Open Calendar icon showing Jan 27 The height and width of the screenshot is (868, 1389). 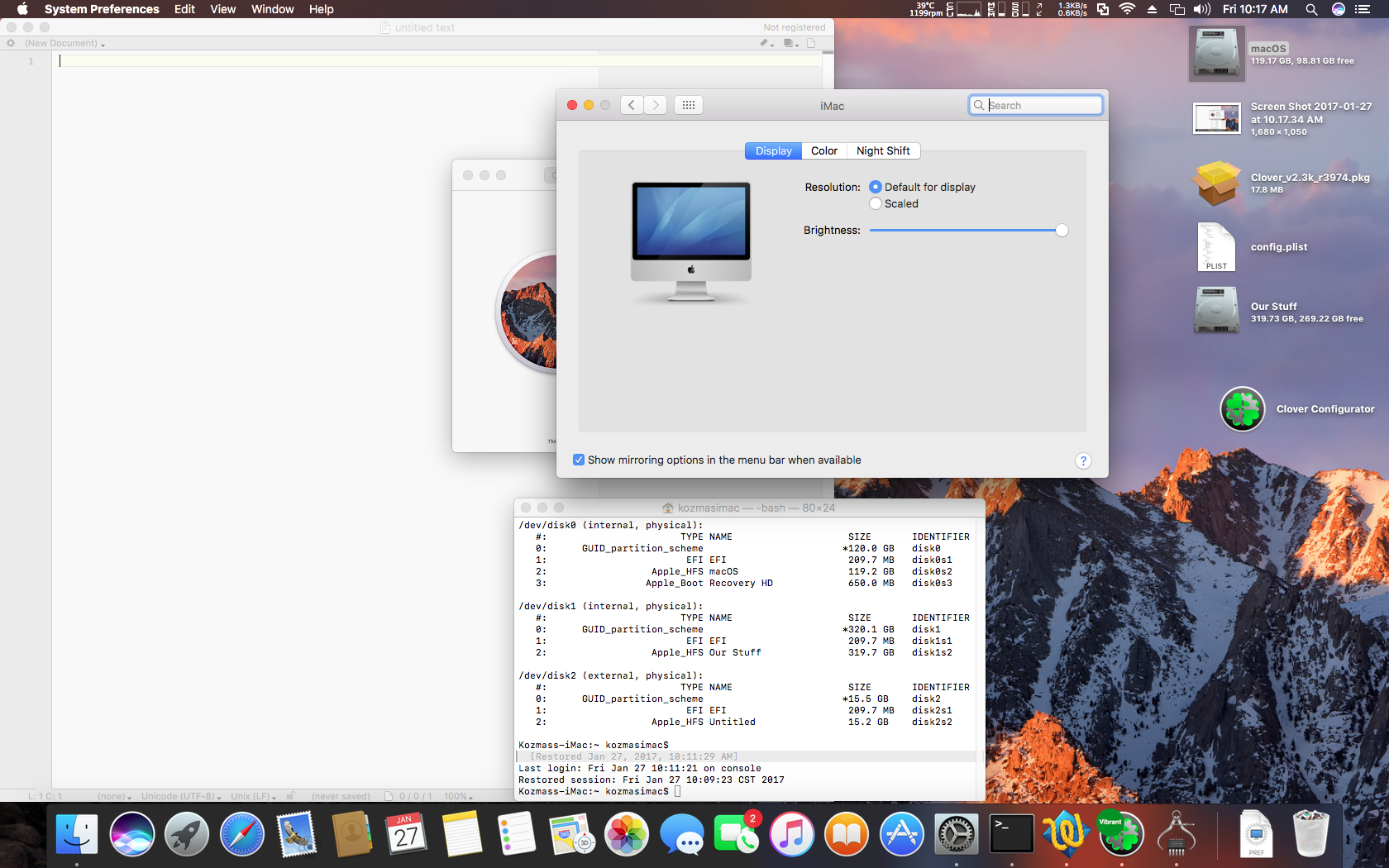[407, 834]
